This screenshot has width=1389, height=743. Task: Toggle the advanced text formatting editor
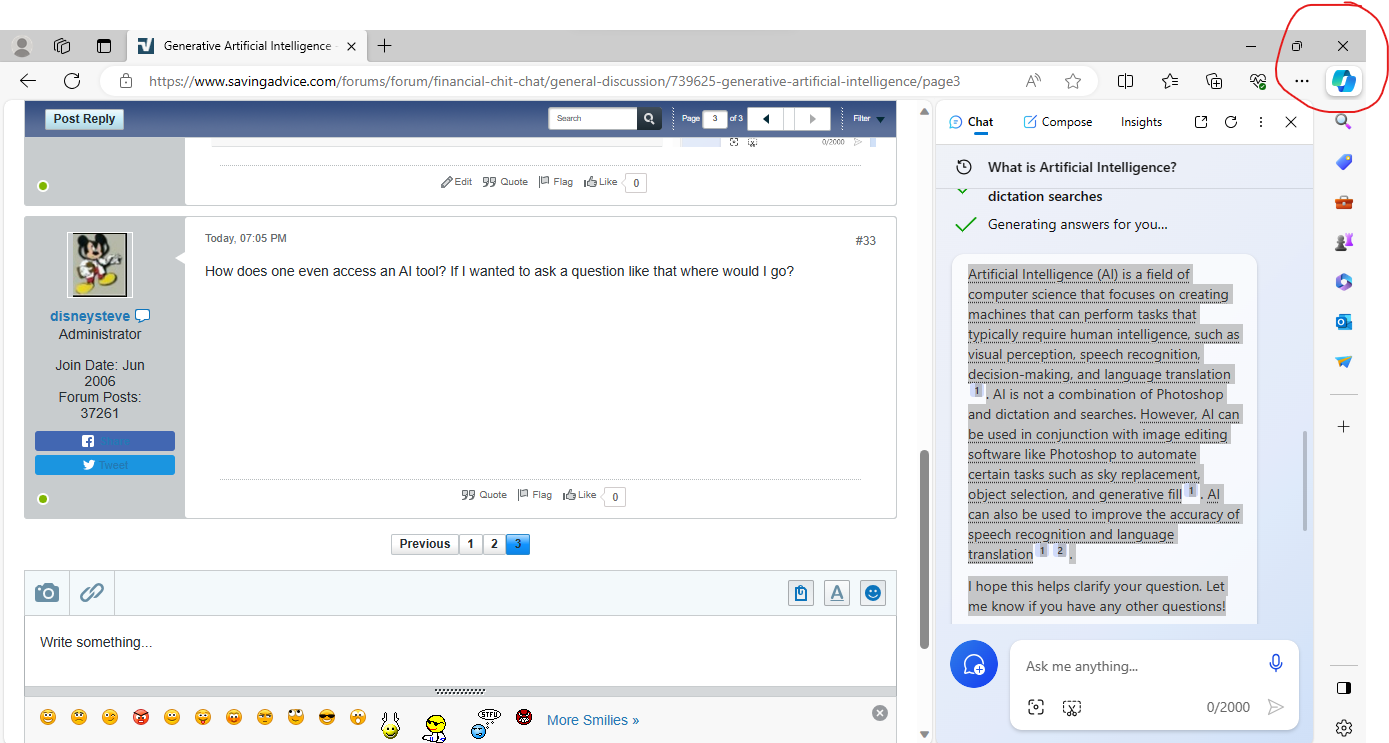coord(837,593)
